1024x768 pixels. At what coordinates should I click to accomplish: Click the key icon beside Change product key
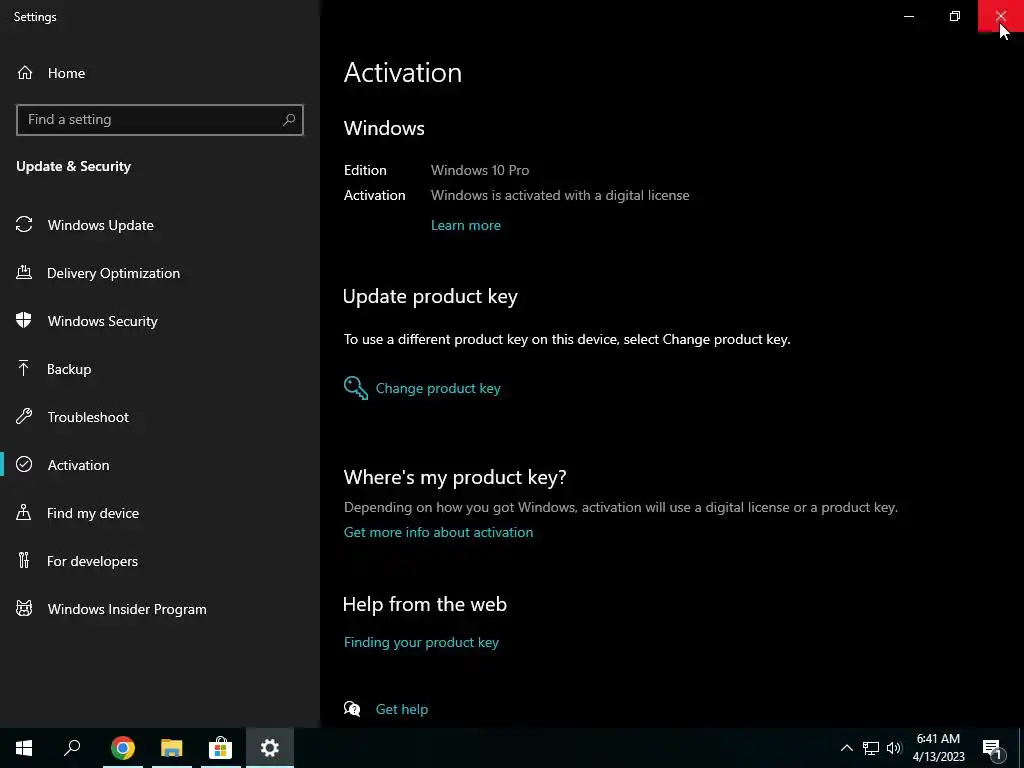pyautogui.click(x=356, y=388)
